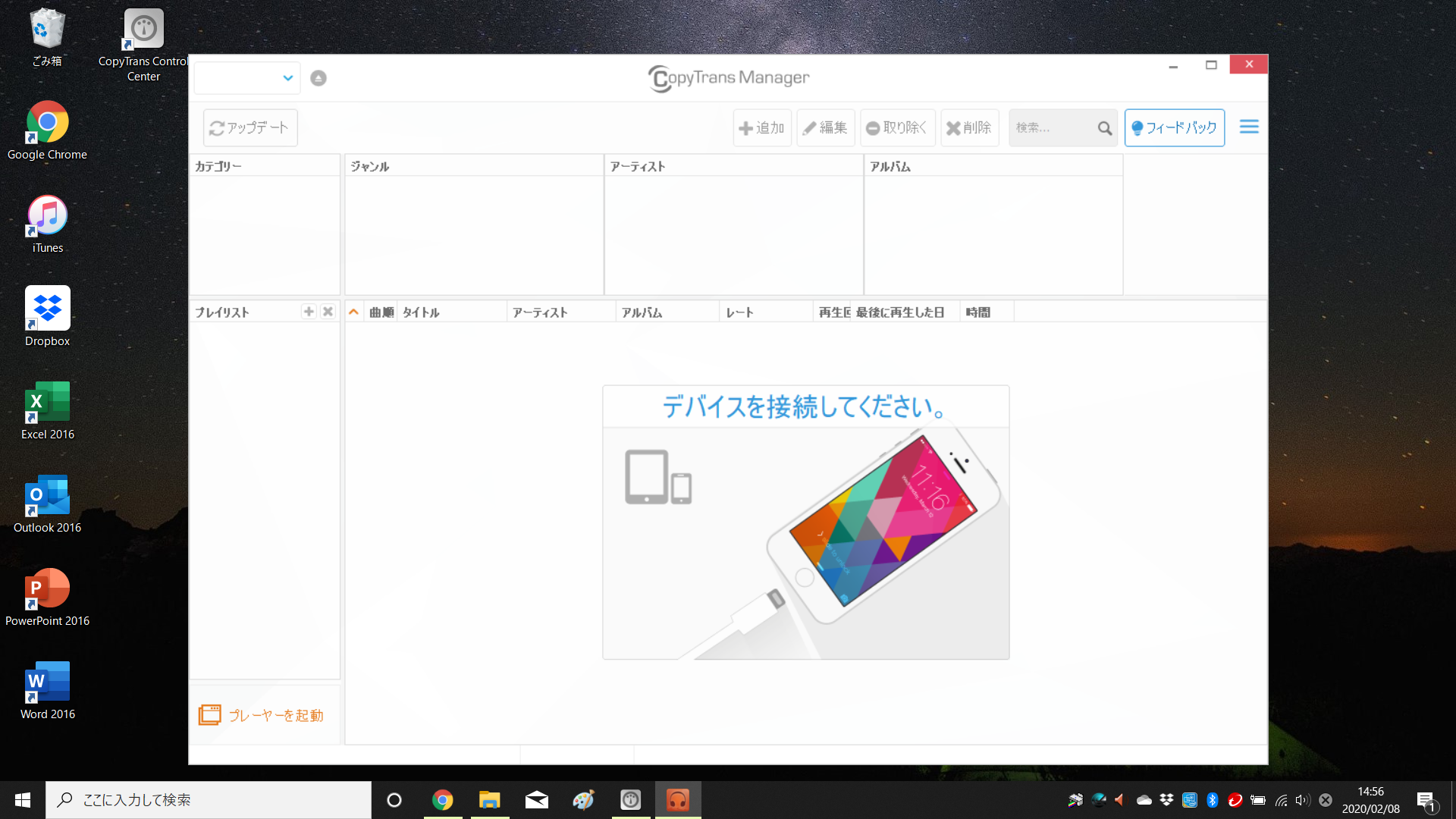Click the 取り除く (Remove) button icon
1456x819 pixels.
[898, 127]
